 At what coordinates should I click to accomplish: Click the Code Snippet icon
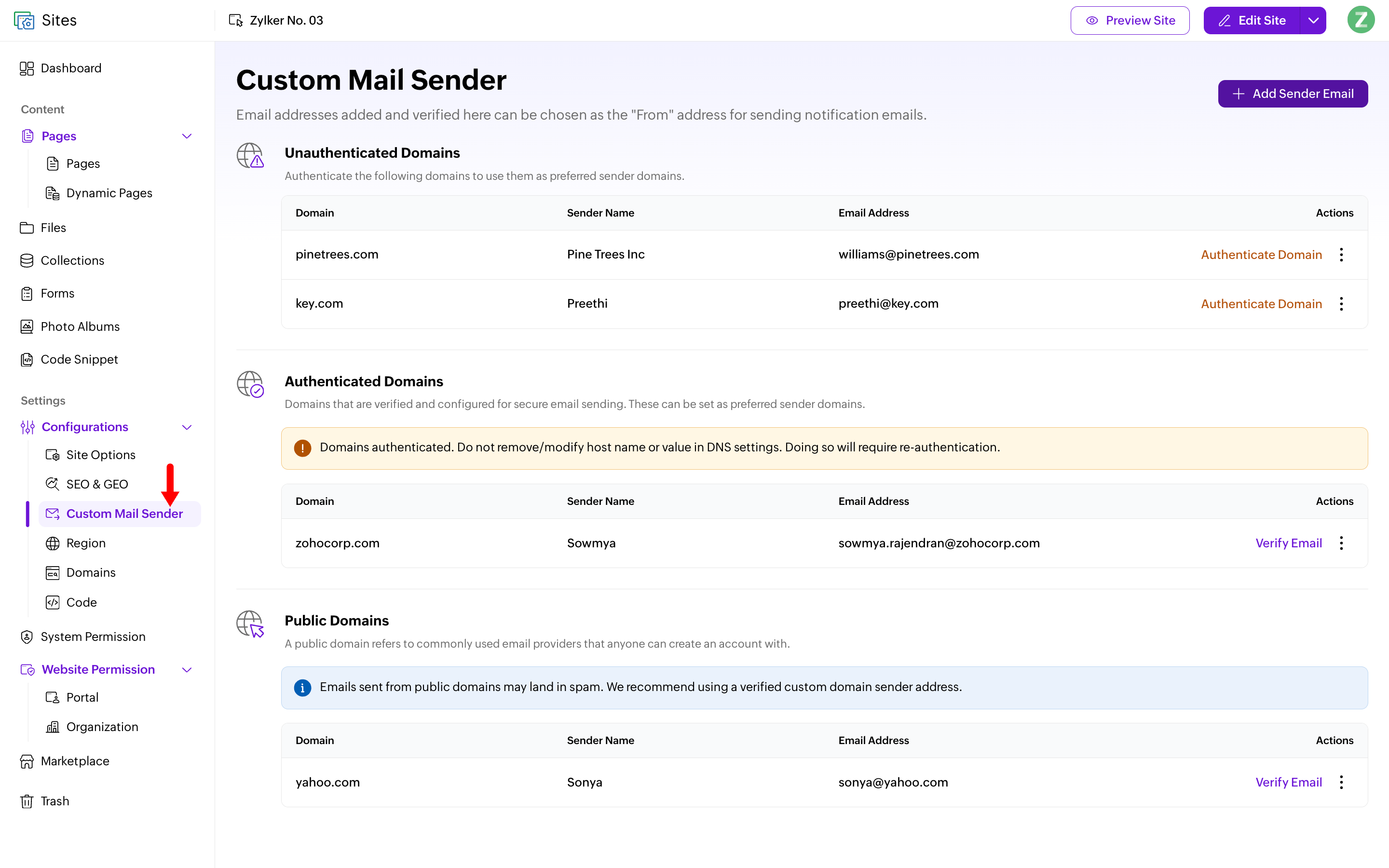click(27, 359)
